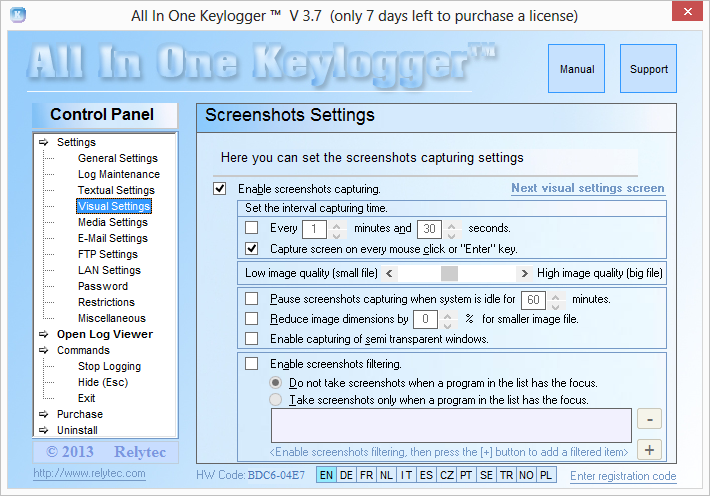This screenshot has height=496, width=710.
Task: Click the Settings arrow icon in Control Panel
Action: coord(44,142)
